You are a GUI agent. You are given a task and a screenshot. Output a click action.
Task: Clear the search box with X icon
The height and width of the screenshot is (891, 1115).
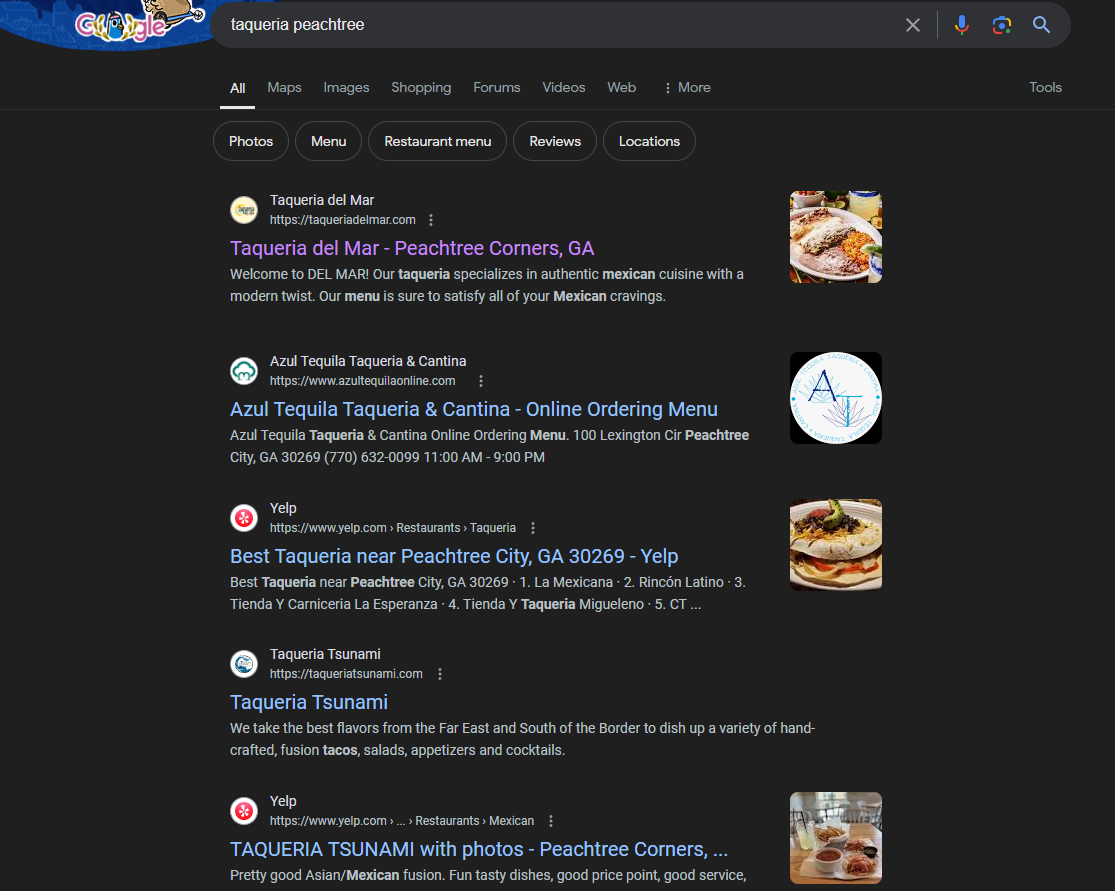coord(912,25)
